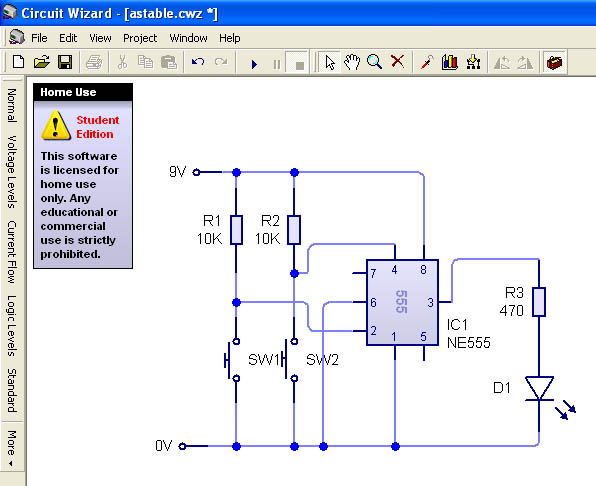Select the arrow pointer tool
Screen dimensions: 596x486
click(x=330, y=62)
